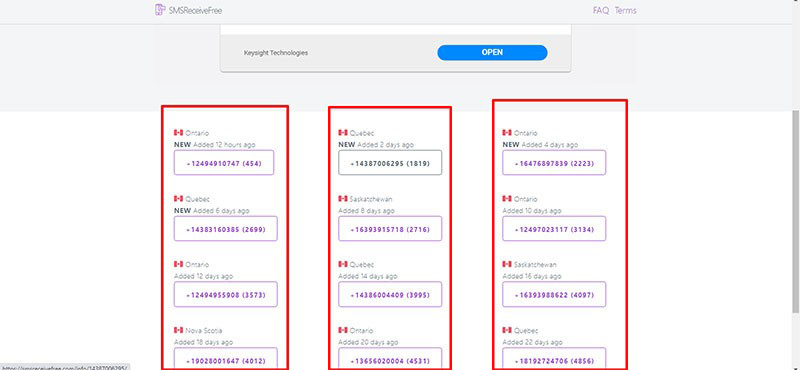Select number +14386004409 (3995)
Screen dimensions: 800x370
tap(390, 294)
